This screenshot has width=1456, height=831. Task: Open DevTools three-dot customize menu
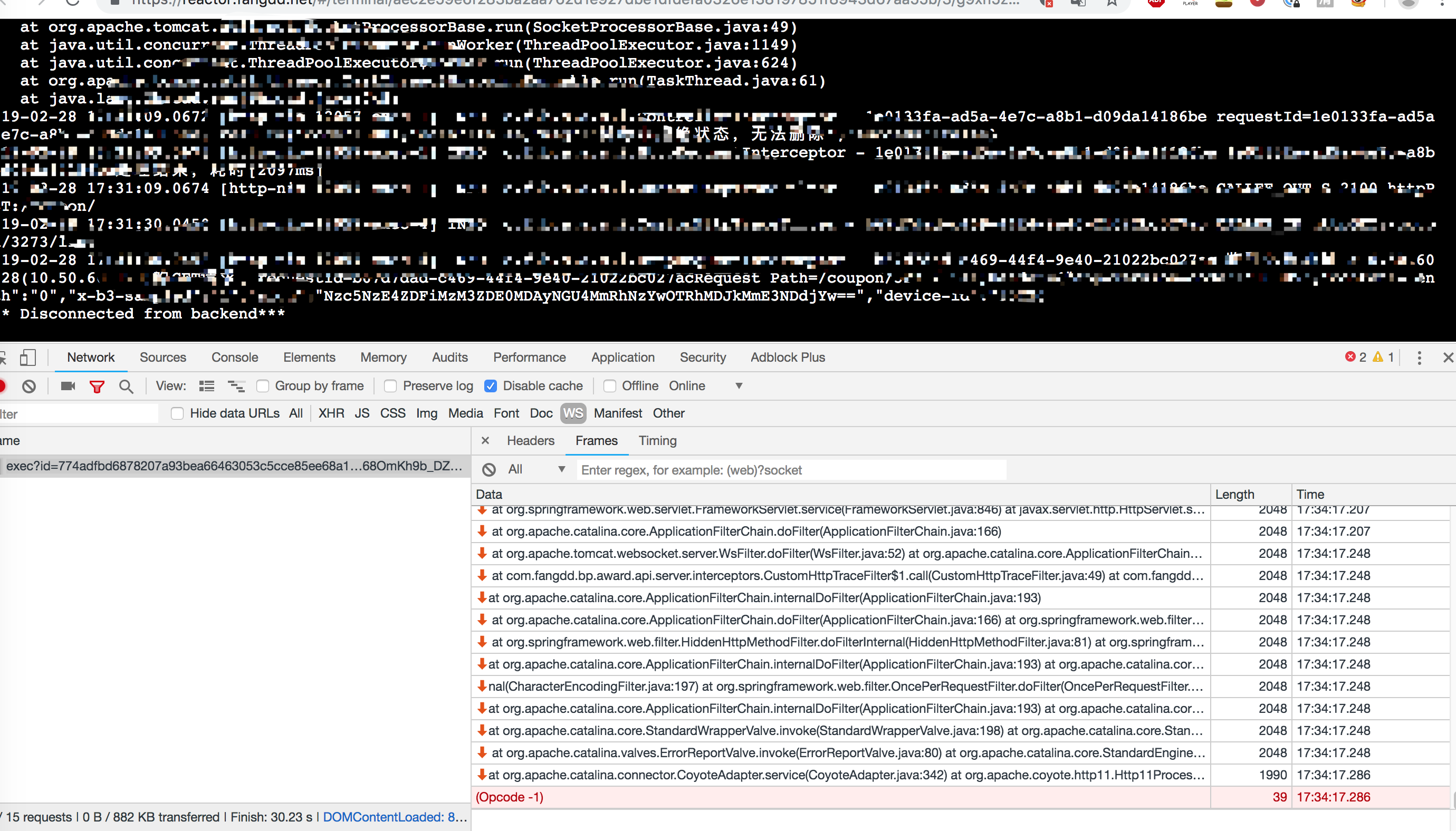[1419, 357]
